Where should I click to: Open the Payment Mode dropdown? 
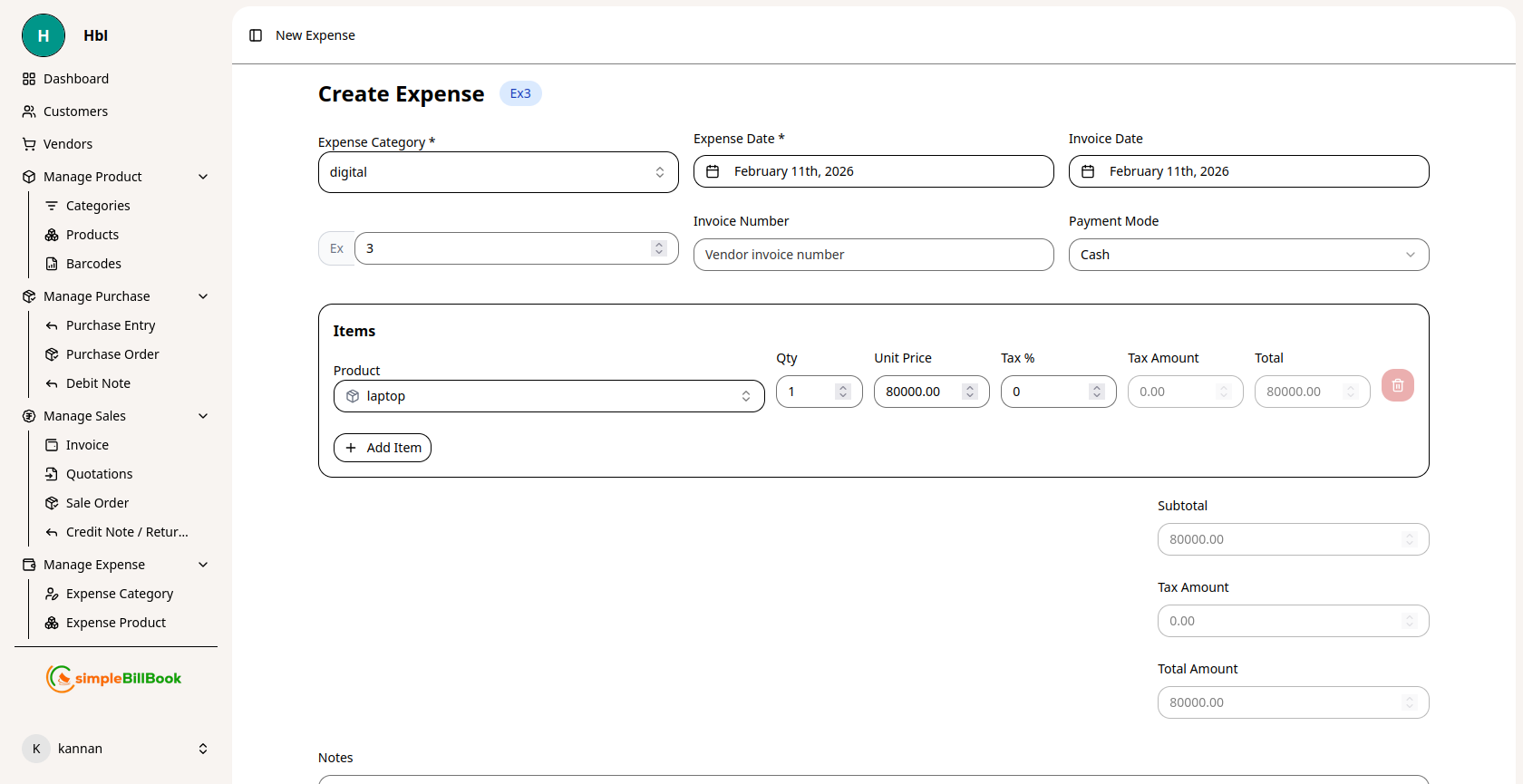(1248, 255)
